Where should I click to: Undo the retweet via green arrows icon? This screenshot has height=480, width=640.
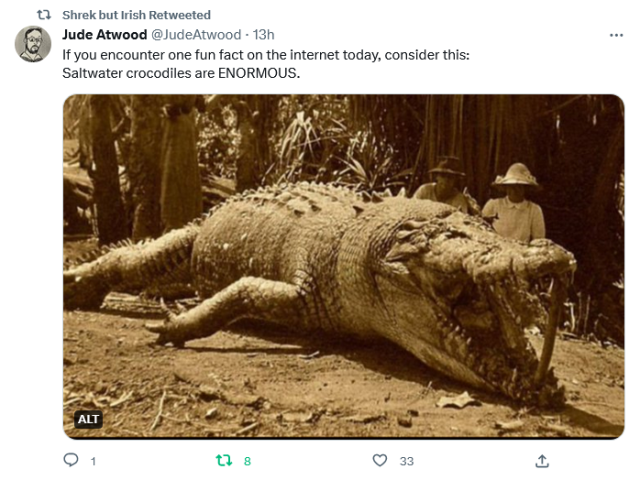coord(224,461)
